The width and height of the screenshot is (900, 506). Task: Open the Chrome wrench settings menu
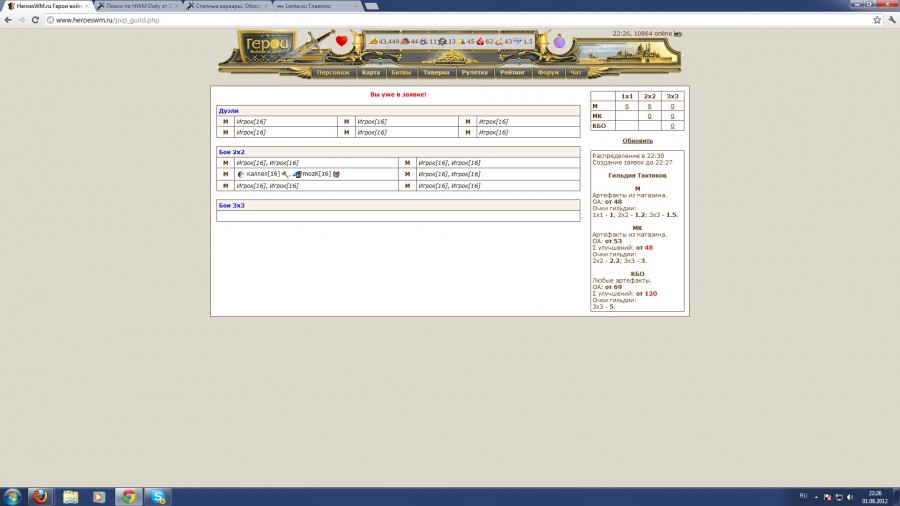tap(892, 20)
